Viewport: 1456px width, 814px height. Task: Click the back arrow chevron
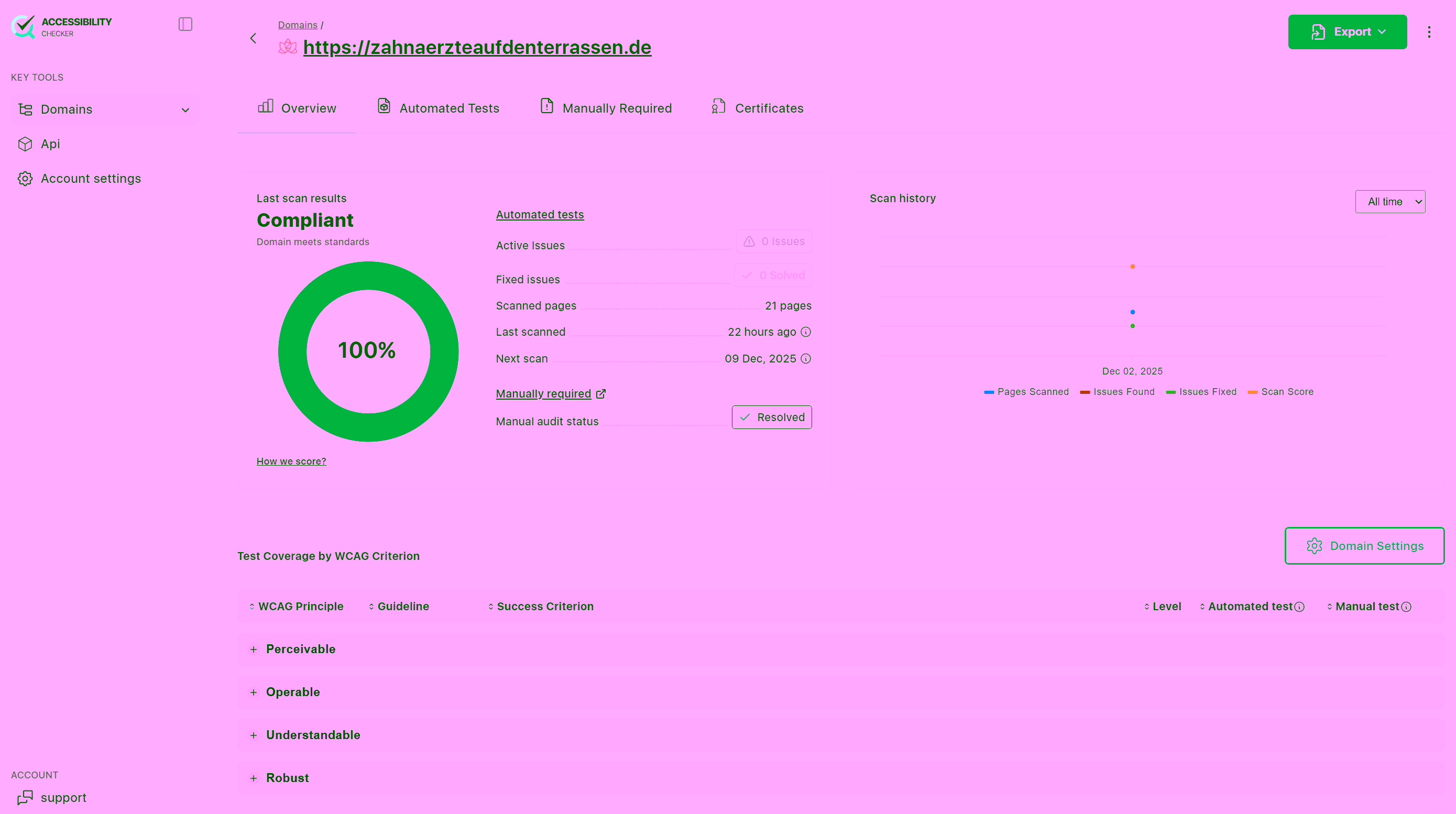coord(253,38)
